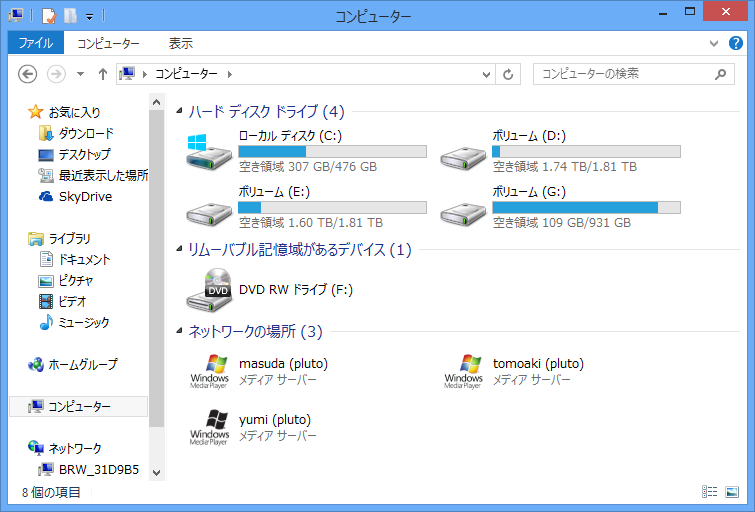Collapse the ネットワークの場所 group header

coord(179,331)
